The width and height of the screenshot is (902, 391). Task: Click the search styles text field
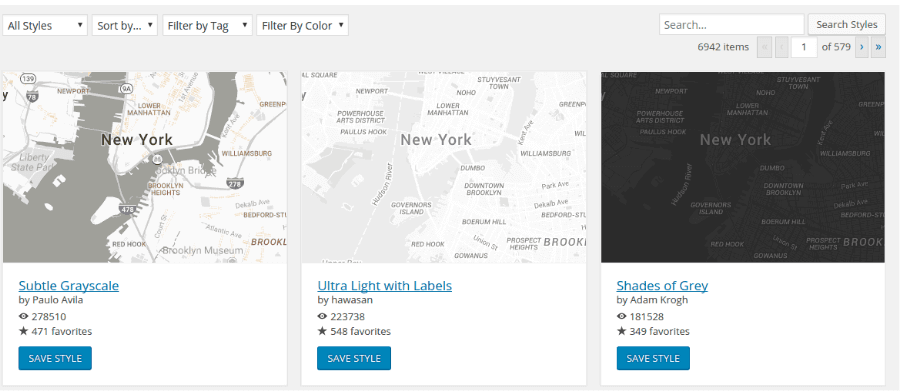[731, 25]
